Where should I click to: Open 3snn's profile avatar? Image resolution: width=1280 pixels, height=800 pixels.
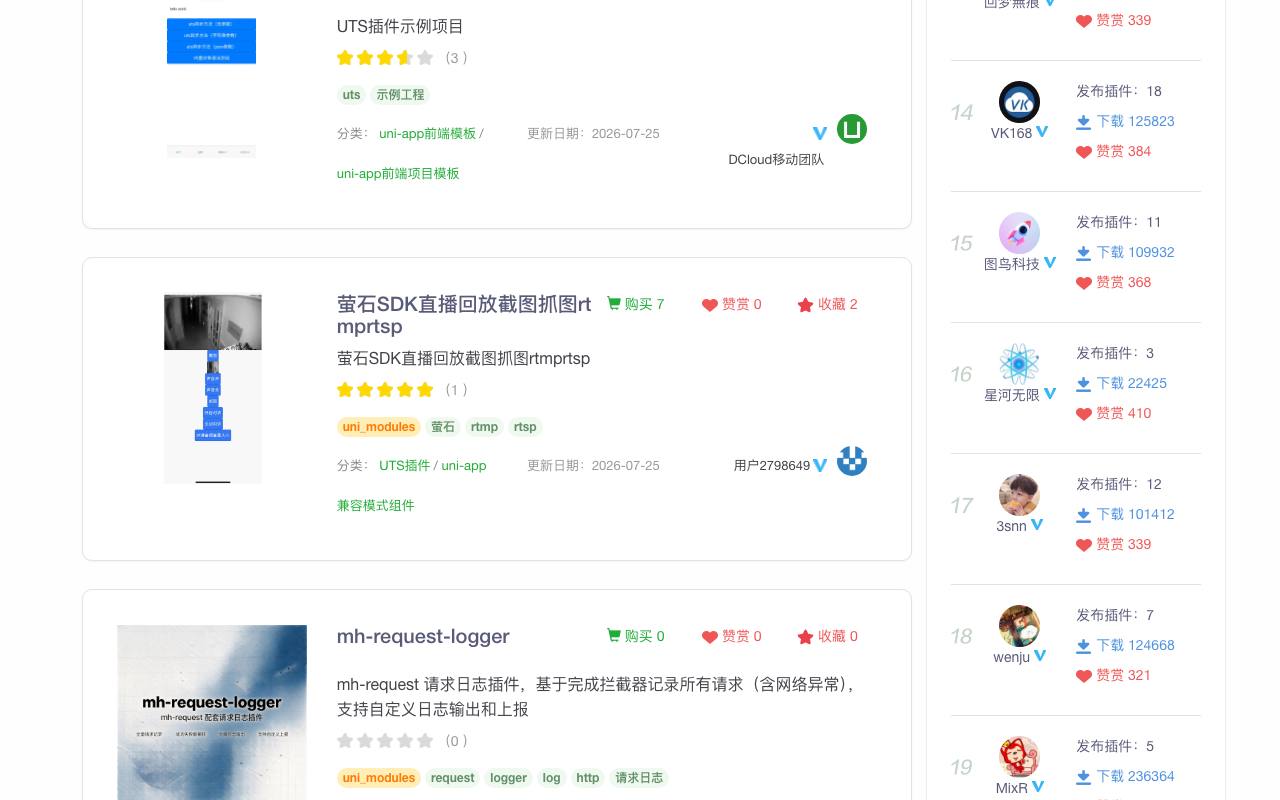pos(1019,495)
